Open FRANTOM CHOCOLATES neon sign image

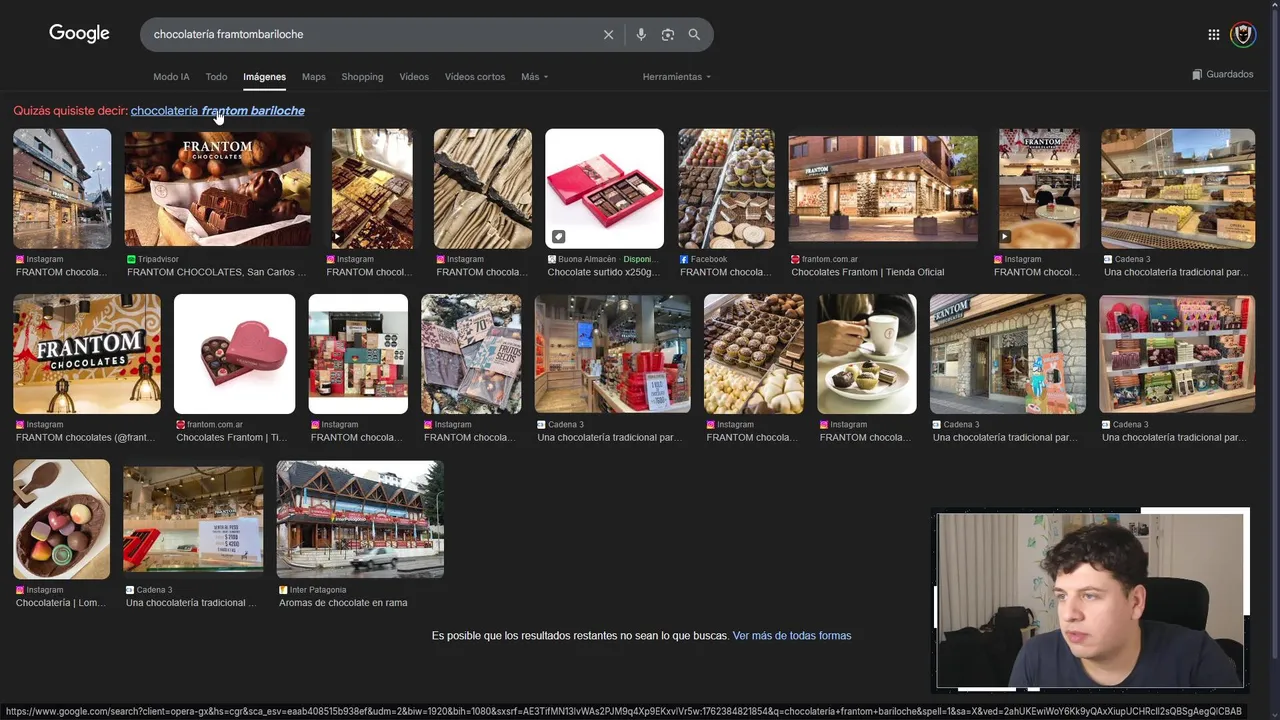pos(87,354)
